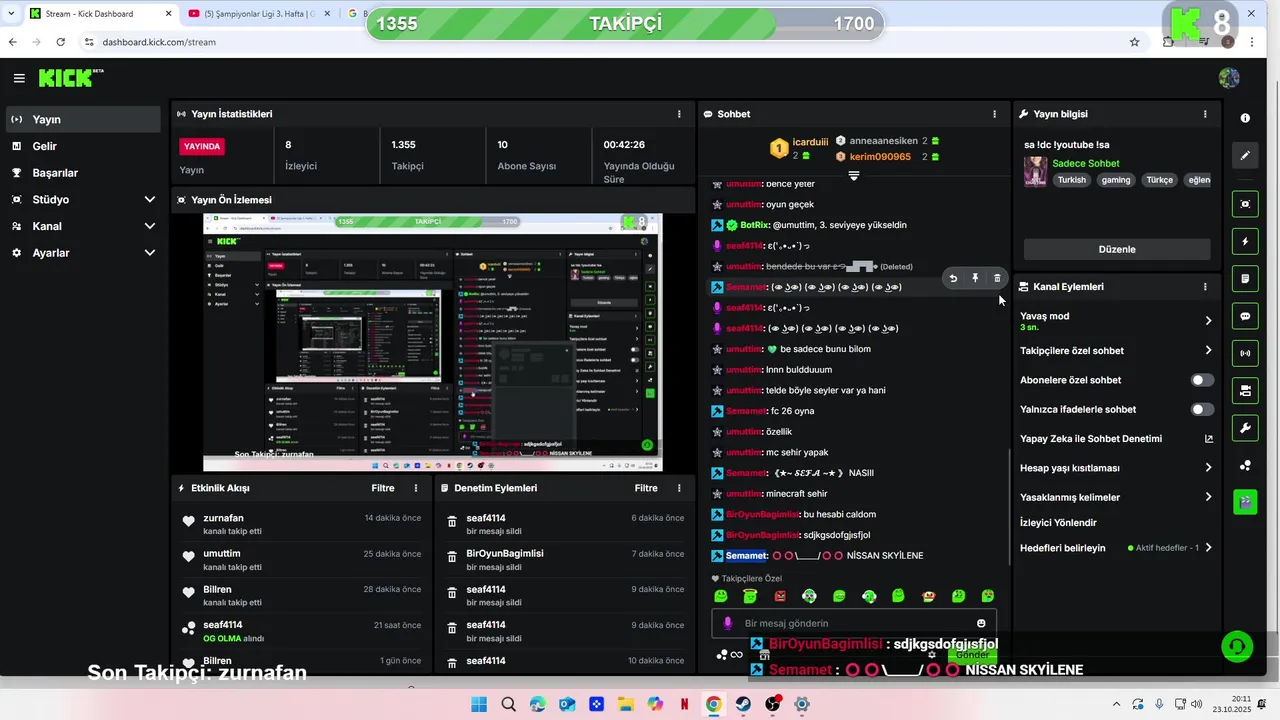Click the wrench tool icon in right toolbar
Image resolution: width=1280 pixels, height=720 pixels.
[1245, 428]
